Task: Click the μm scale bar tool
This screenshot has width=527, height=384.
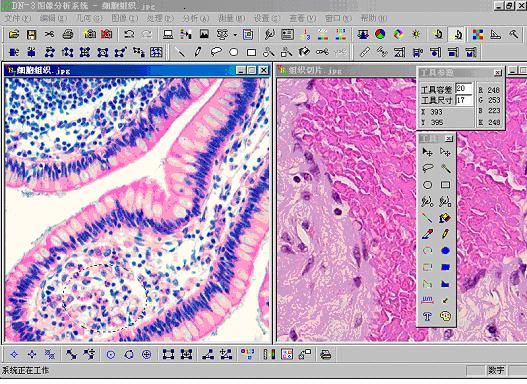Action: tap(427, 300)
